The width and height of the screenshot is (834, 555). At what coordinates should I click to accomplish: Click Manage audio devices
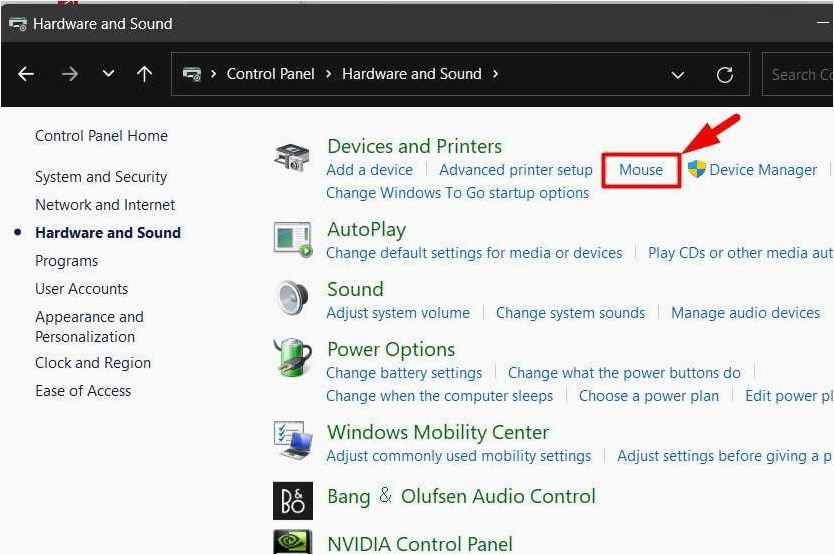(745, 313)
